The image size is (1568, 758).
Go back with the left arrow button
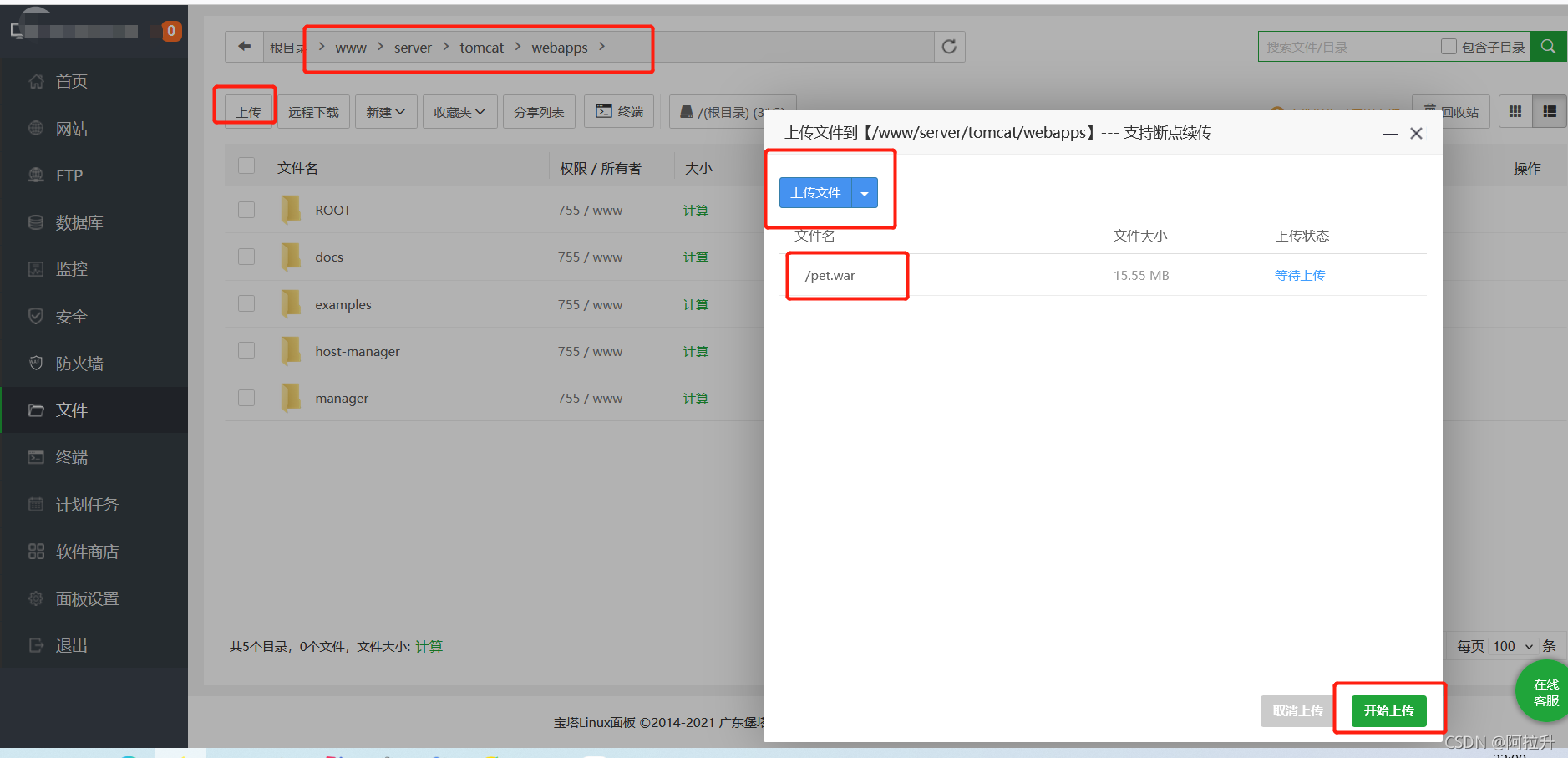(244, 47)
